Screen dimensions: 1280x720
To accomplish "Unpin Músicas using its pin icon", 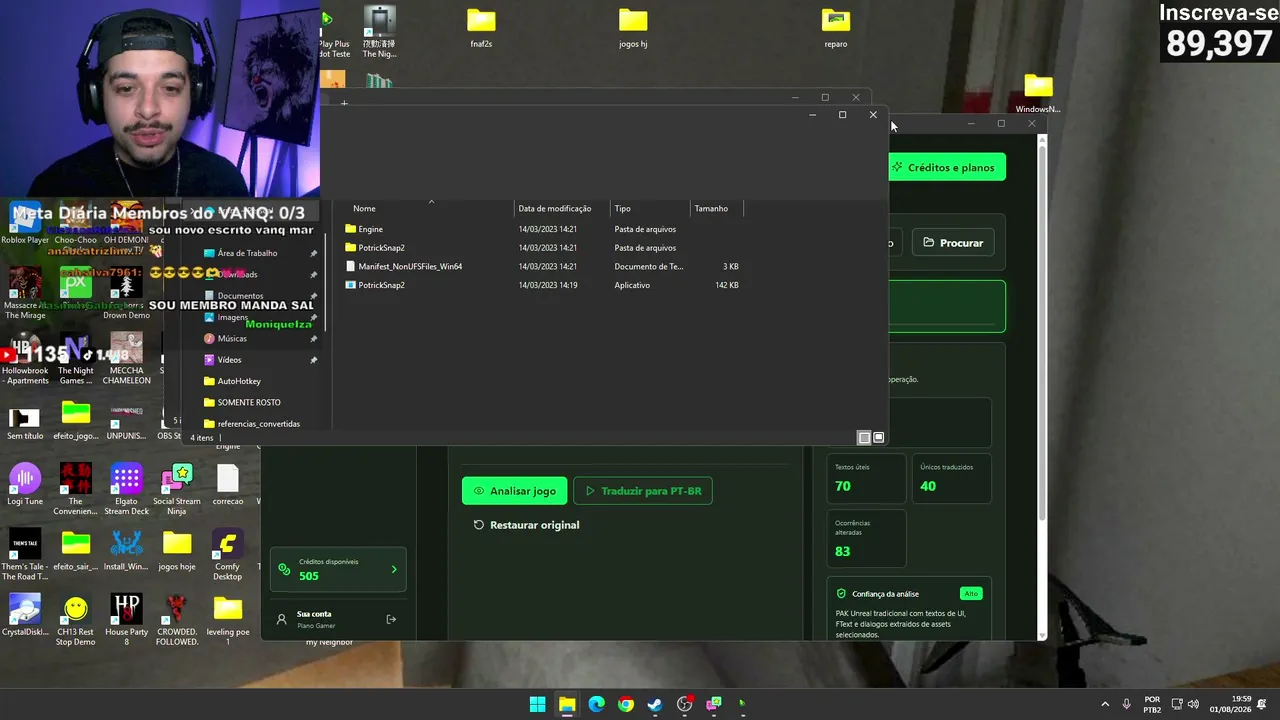I will point(314,338).
